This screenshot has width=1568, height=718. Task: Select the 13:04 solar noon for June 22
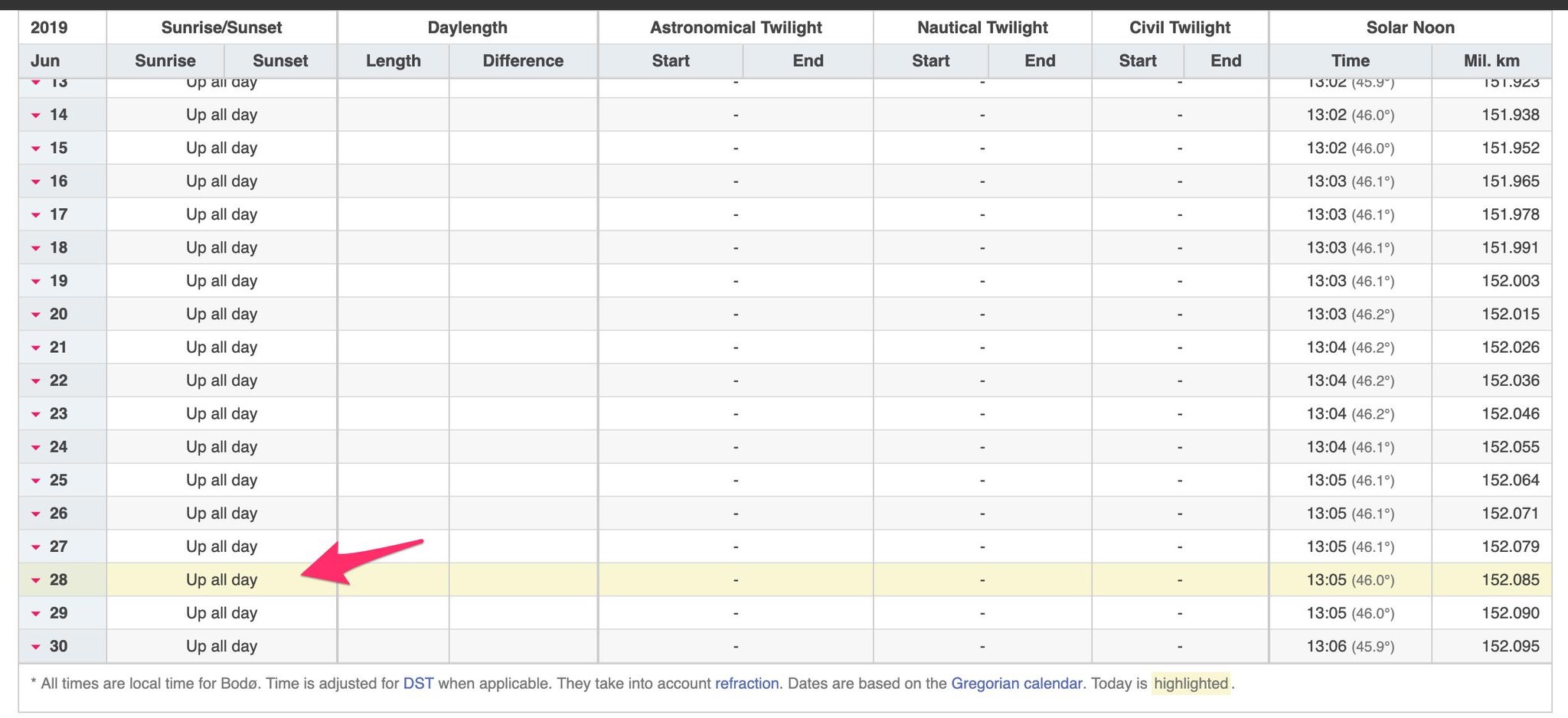[x=1326, y=380]
